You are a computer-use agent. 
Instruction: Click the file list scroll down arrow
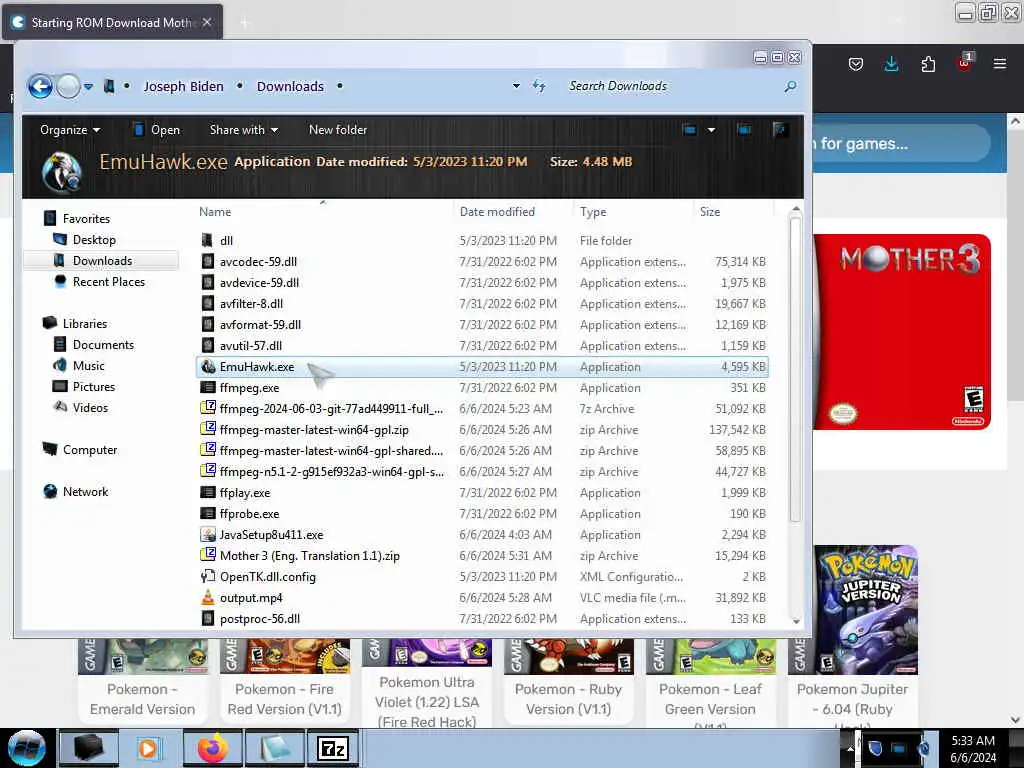click(x=796, y=621)
